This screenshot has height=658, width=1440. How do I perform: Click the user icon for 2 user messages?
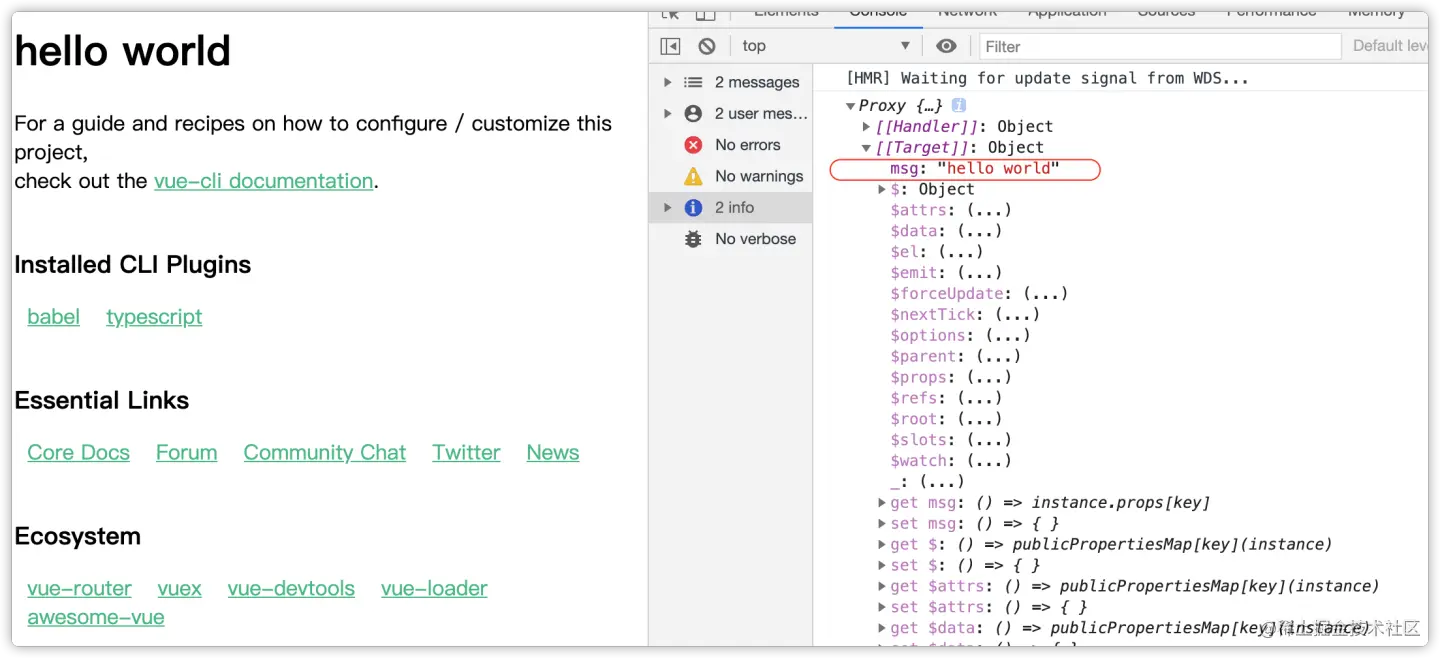click(x=693, y=114)
